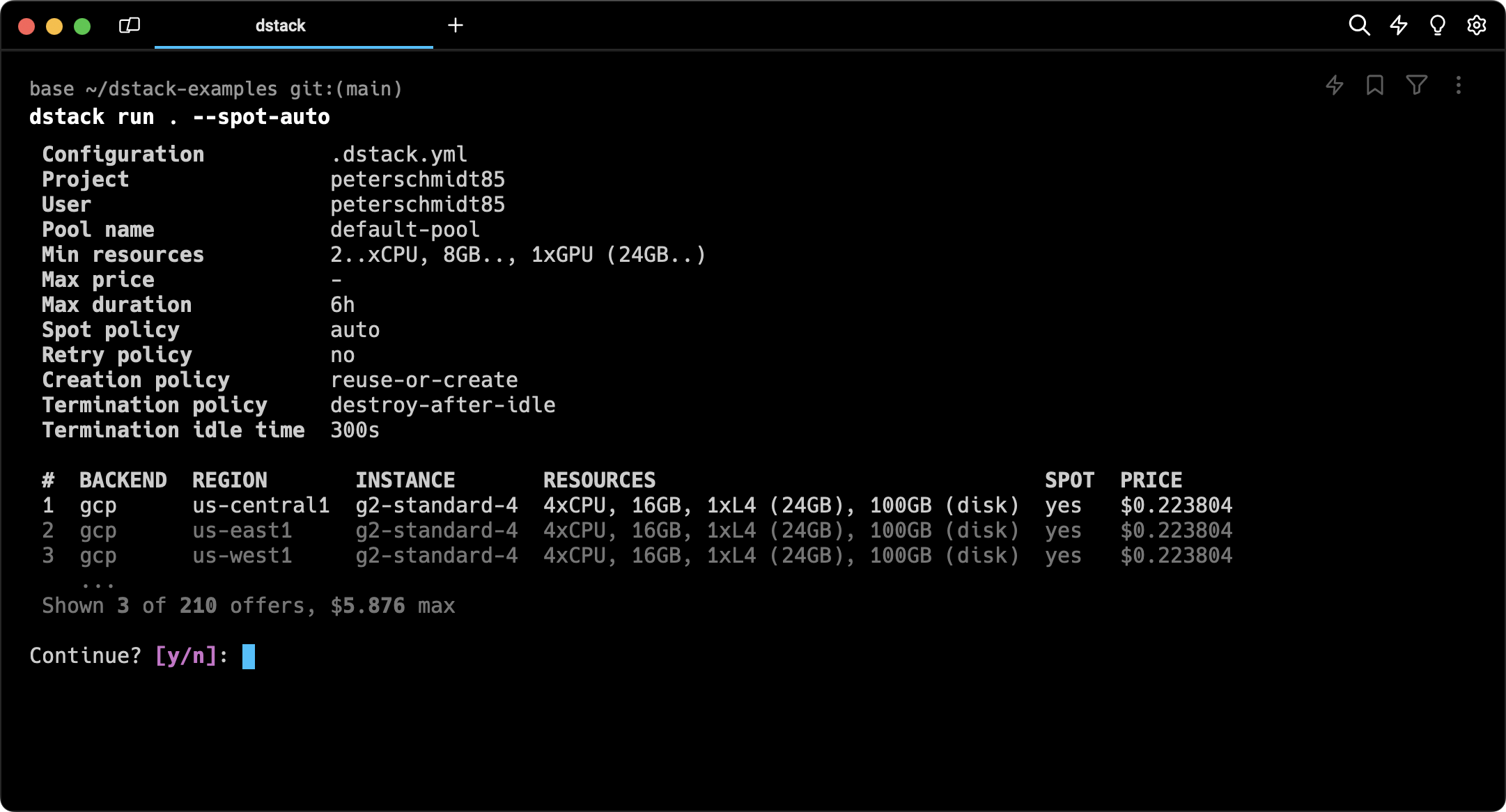The width and height of the screenshot is (1506, 812).
Task: Click the yellow minimize window button
Action: click(54, 26)
